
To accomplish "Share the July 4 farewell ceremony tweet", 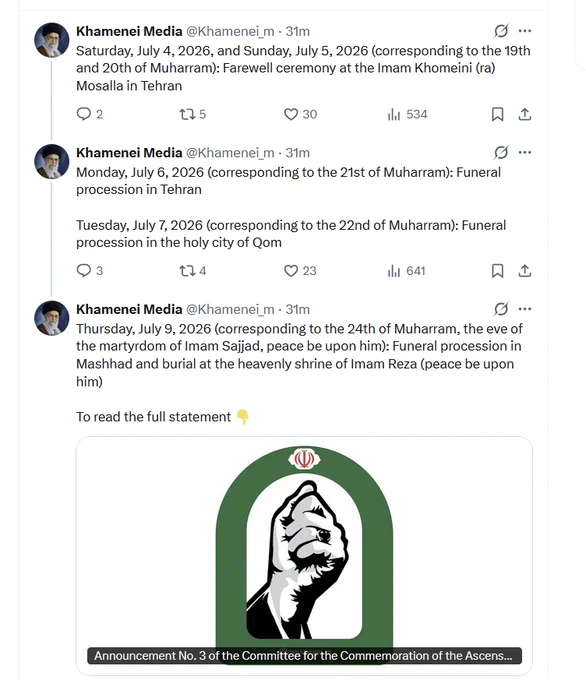I will [x=525, y=114].
